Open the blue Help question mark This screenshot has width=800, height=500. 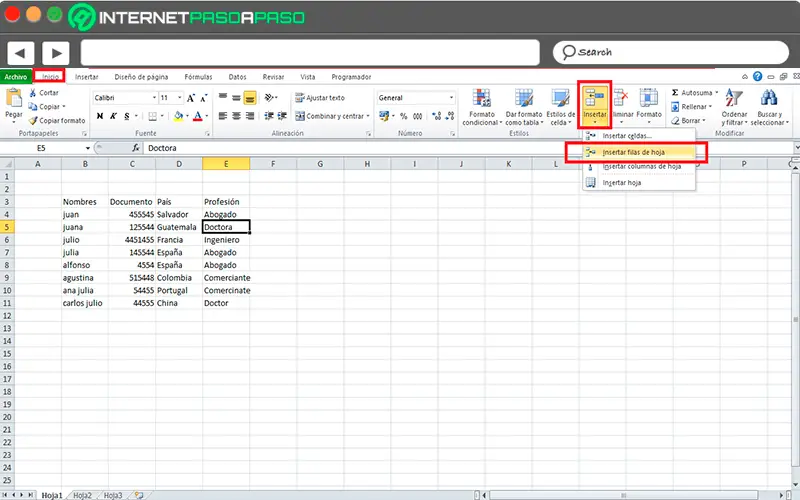758,77
